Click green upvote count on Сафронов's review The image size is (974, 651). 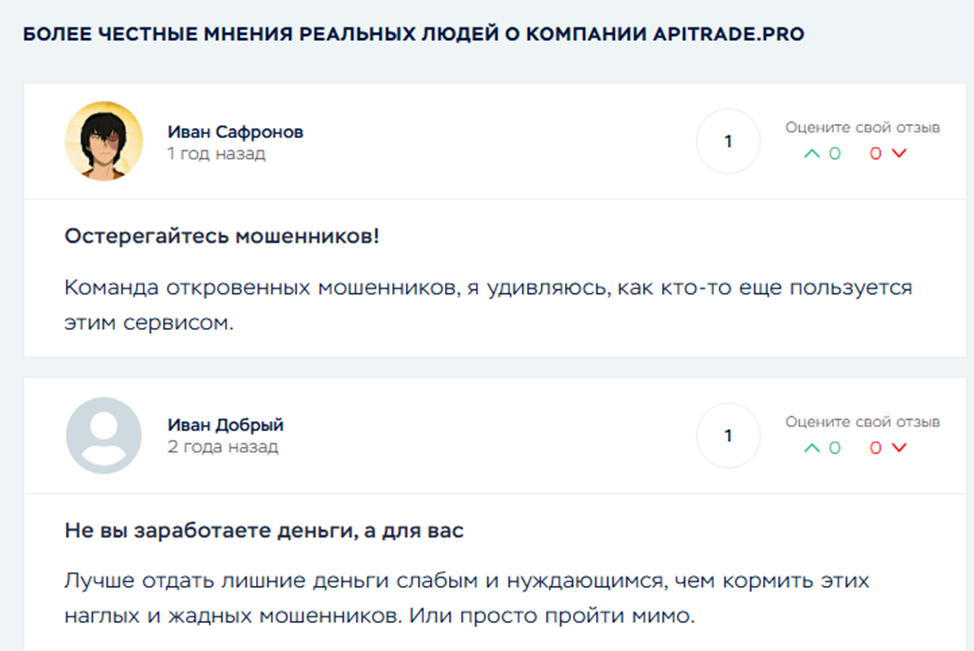pos(834,153)
